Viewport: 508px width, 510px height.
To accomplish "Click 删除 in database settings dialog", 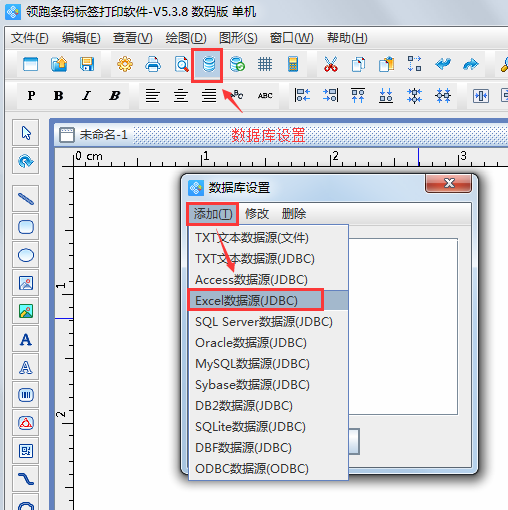I will [x=293, y=214].
